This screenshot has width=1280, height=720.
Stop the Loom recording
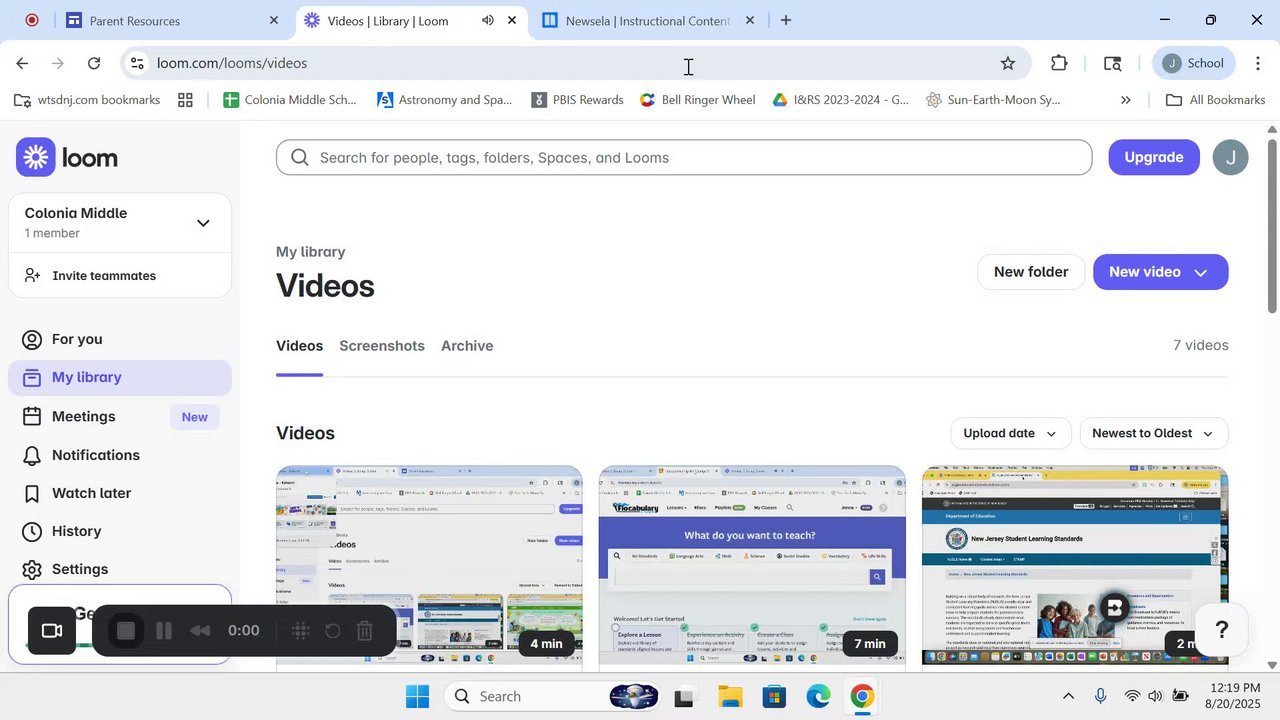pos(126,631)
